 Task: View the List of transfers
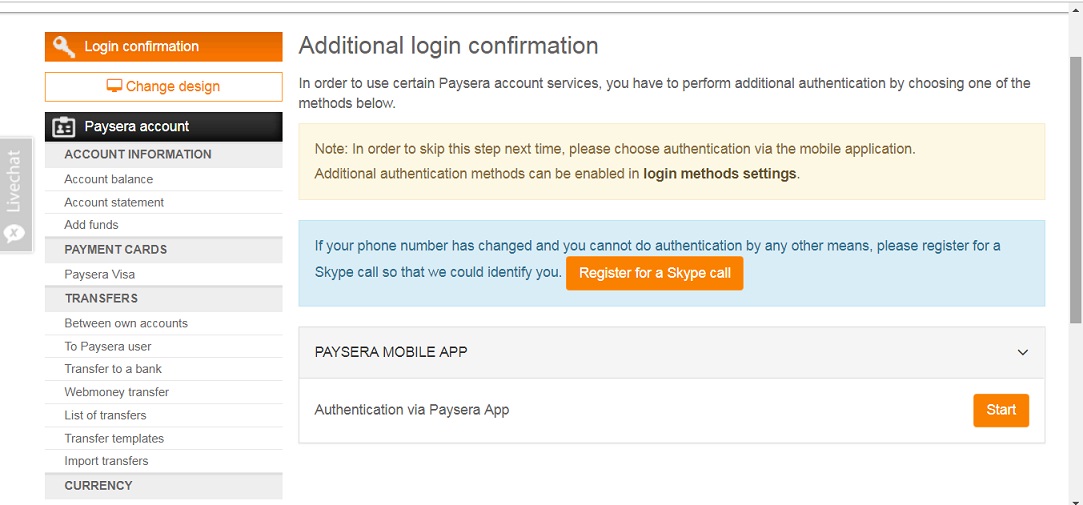coord(105,415)
